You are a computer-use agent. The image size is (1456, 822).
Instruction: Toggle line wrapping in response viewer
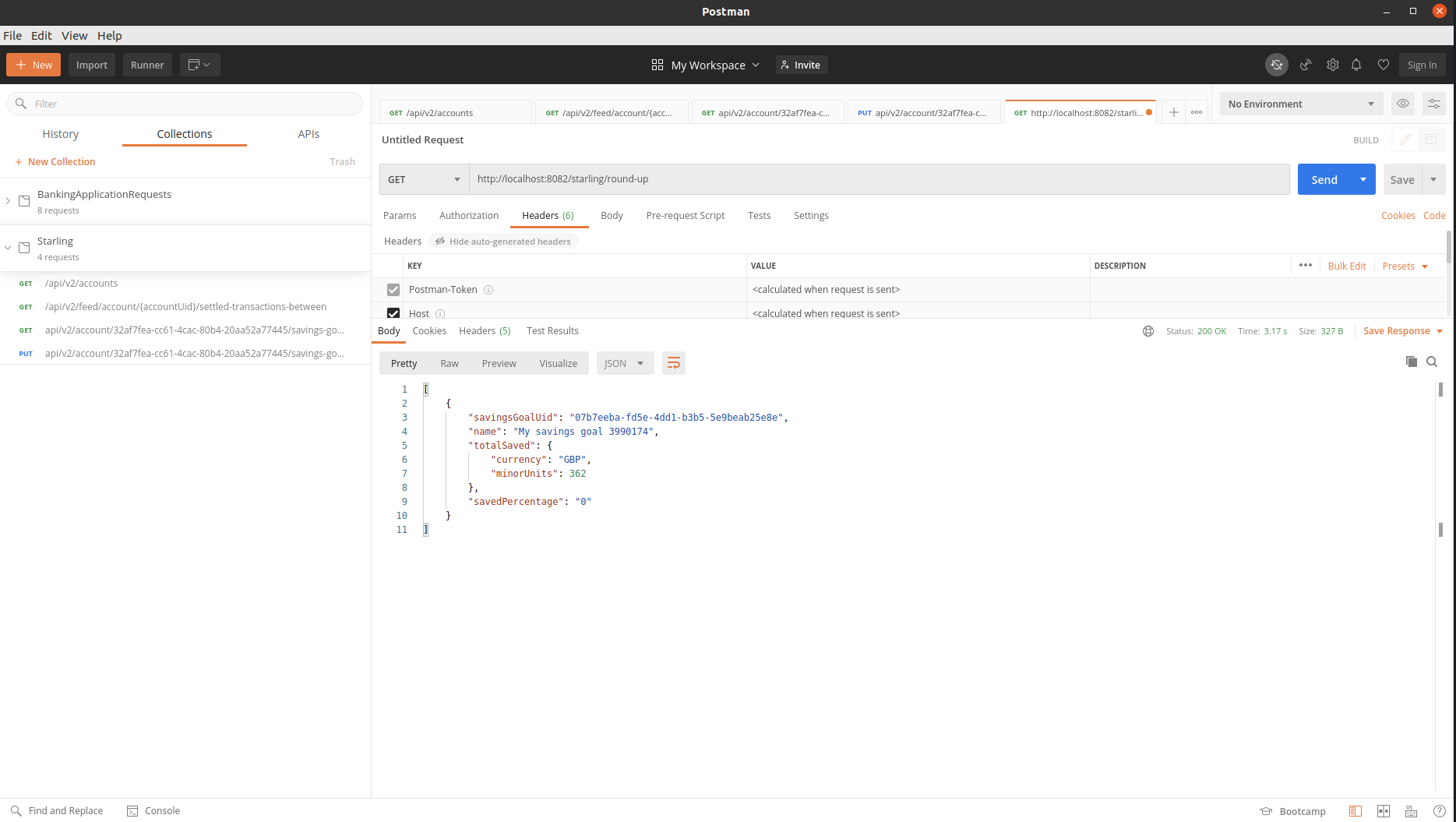click(673, 362)
